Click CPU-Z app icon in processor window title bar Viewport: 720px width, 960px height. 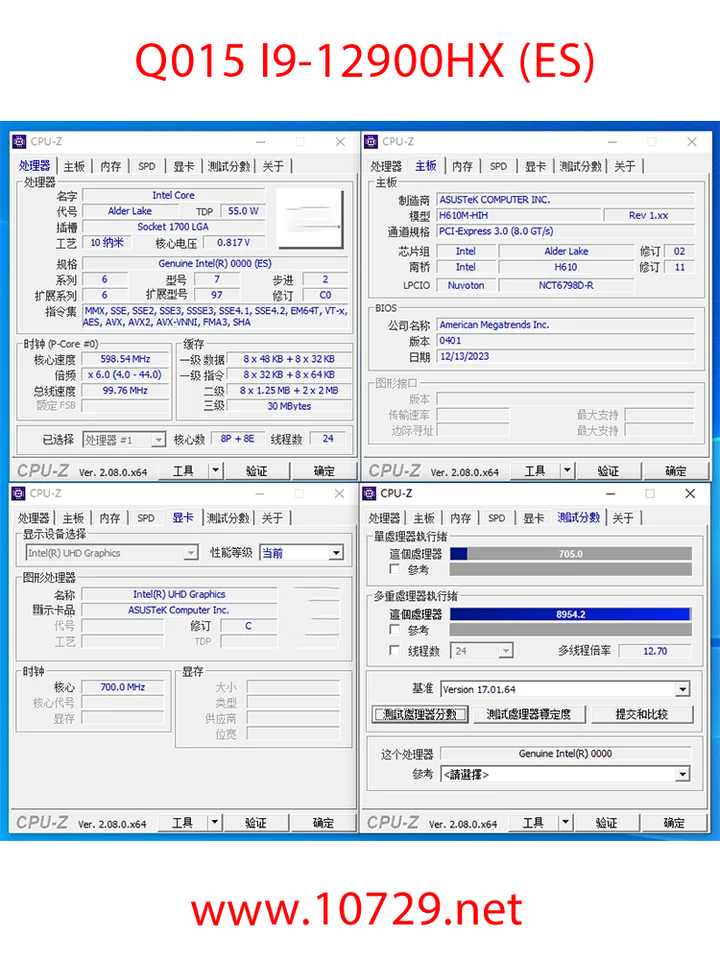pyautogui.click(x=19, y=141)
